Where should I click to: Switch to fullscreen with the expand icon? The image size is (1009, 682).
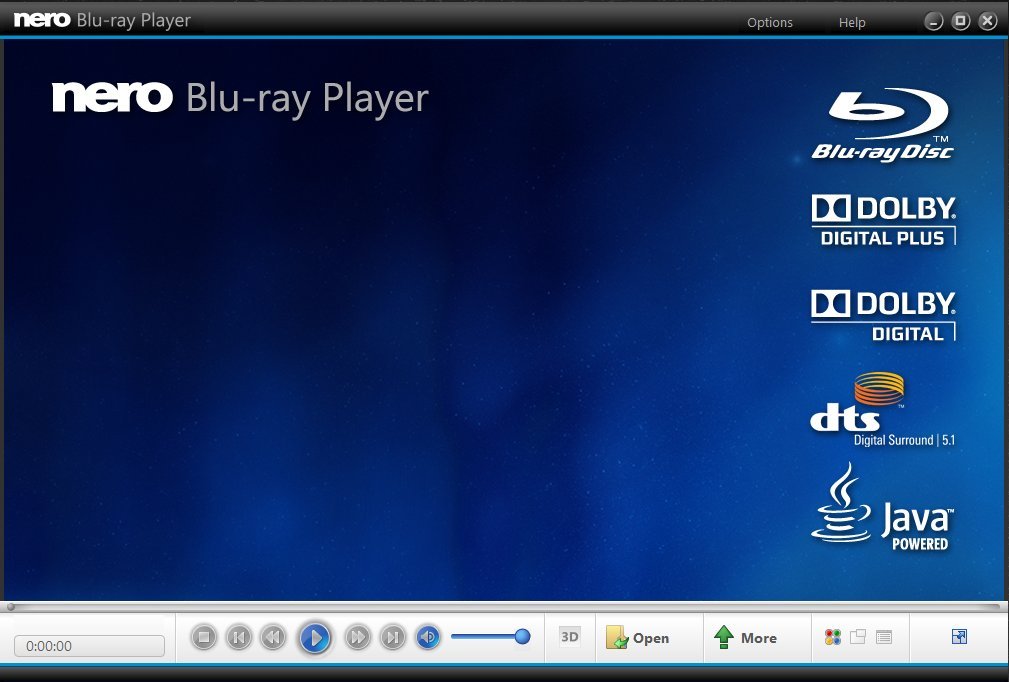tap(959, 637)
